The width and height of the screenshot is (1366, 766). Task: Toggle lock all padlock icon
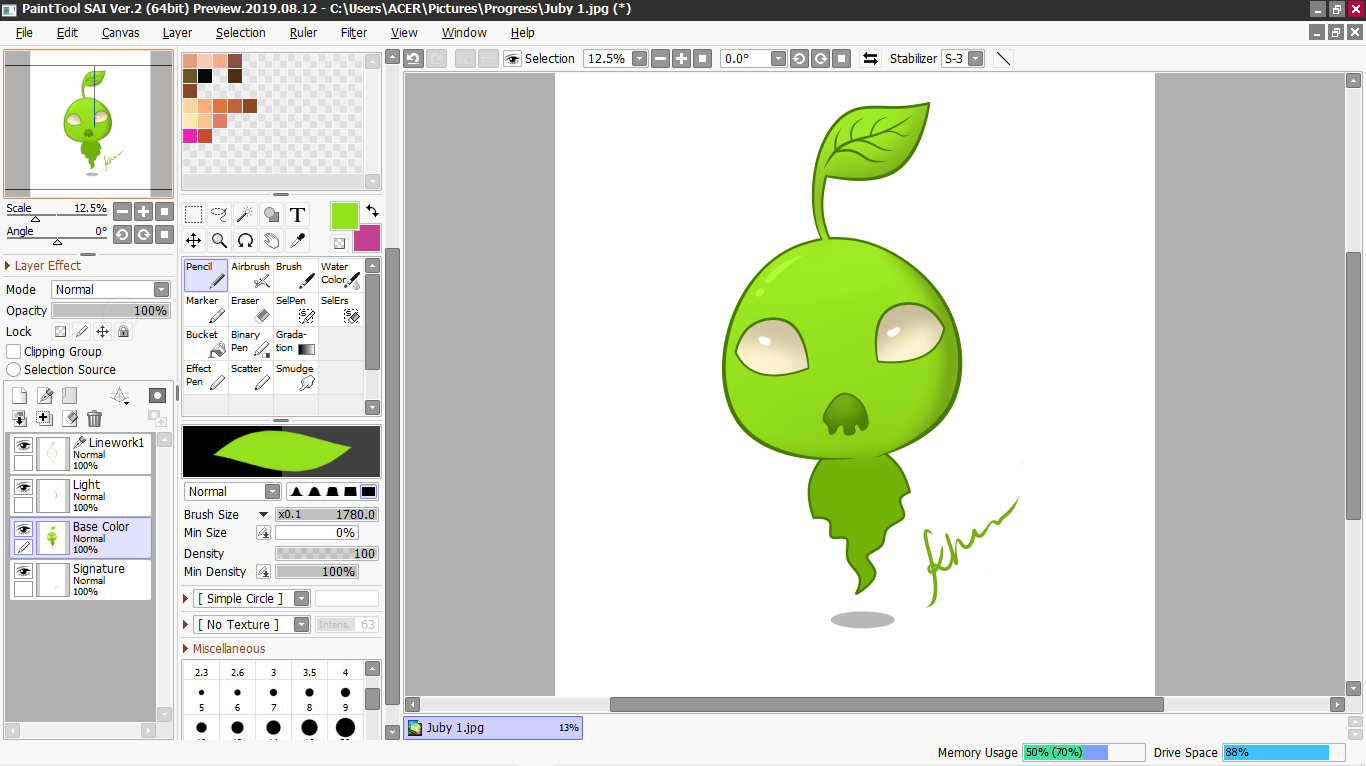[x=123, y=331]
